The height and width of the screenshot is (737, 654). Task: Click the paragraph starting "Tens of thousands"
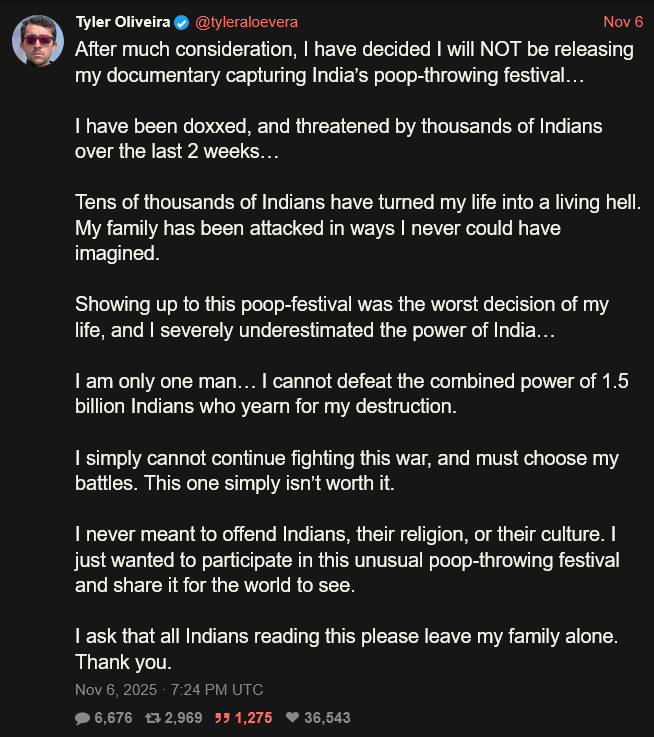(x=357, y=228)
